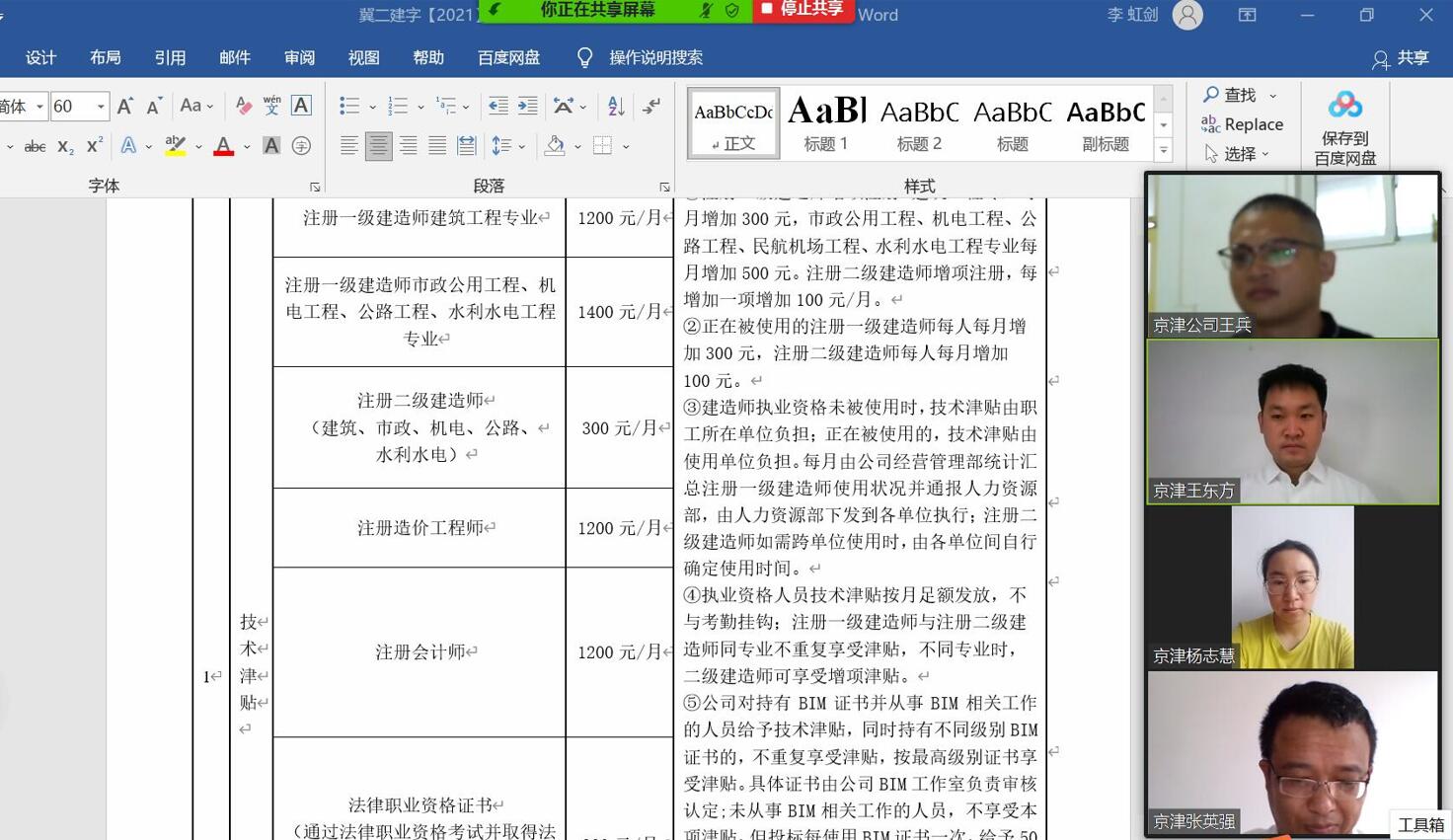Toggle superscript formatting

pyautogui.click(x=95, y=146)
